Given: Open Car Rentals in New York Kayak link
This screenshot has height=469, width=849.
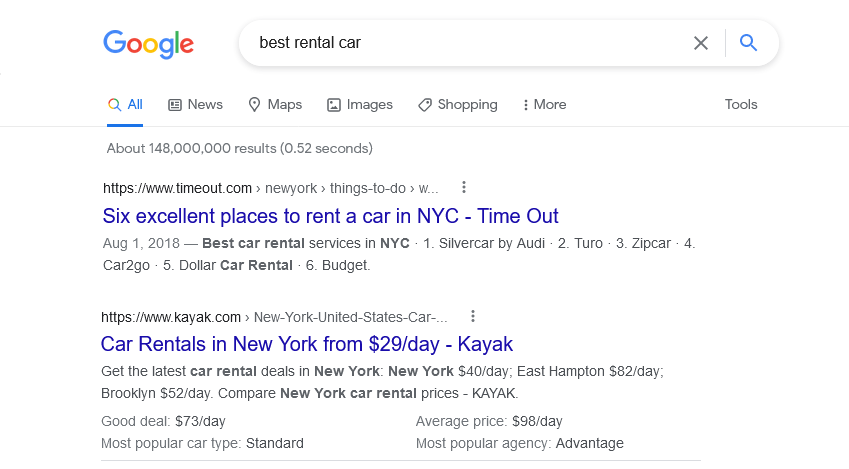Looking at the screenshot, I should tap(306, 344).
